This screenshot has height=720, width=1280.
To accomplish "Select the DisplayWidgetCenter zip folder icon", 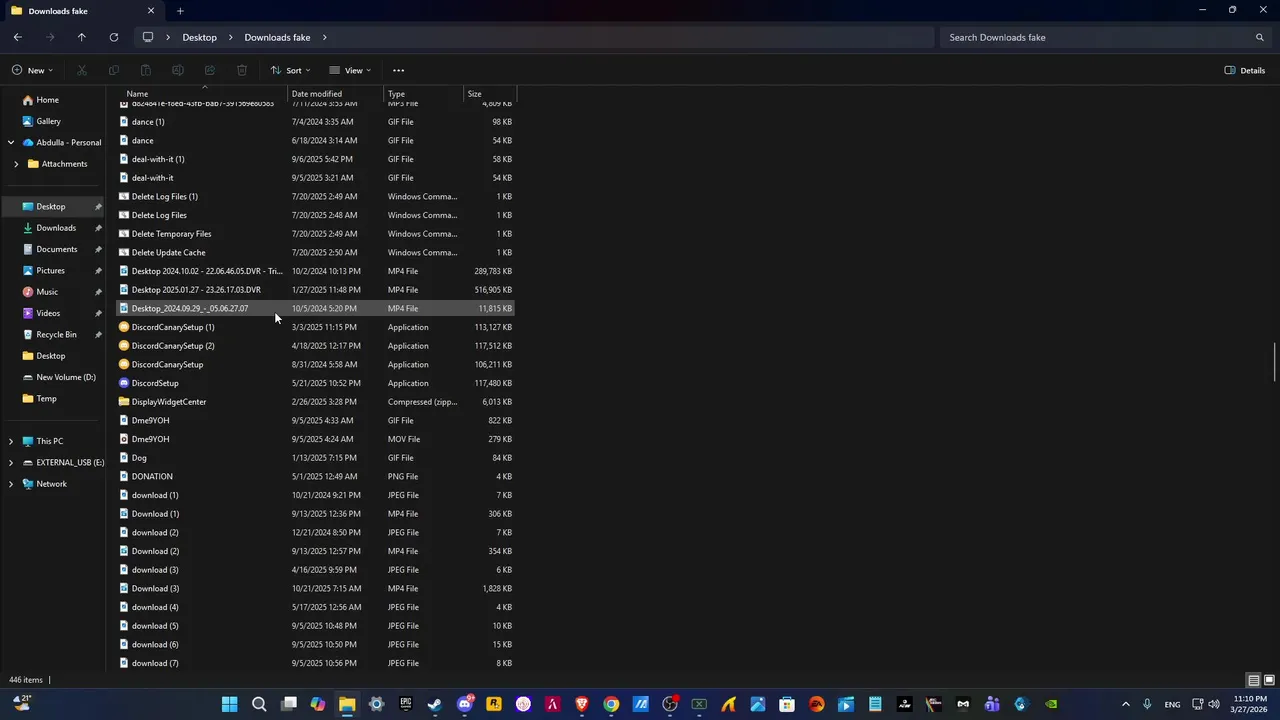I will tap(124, 402).
